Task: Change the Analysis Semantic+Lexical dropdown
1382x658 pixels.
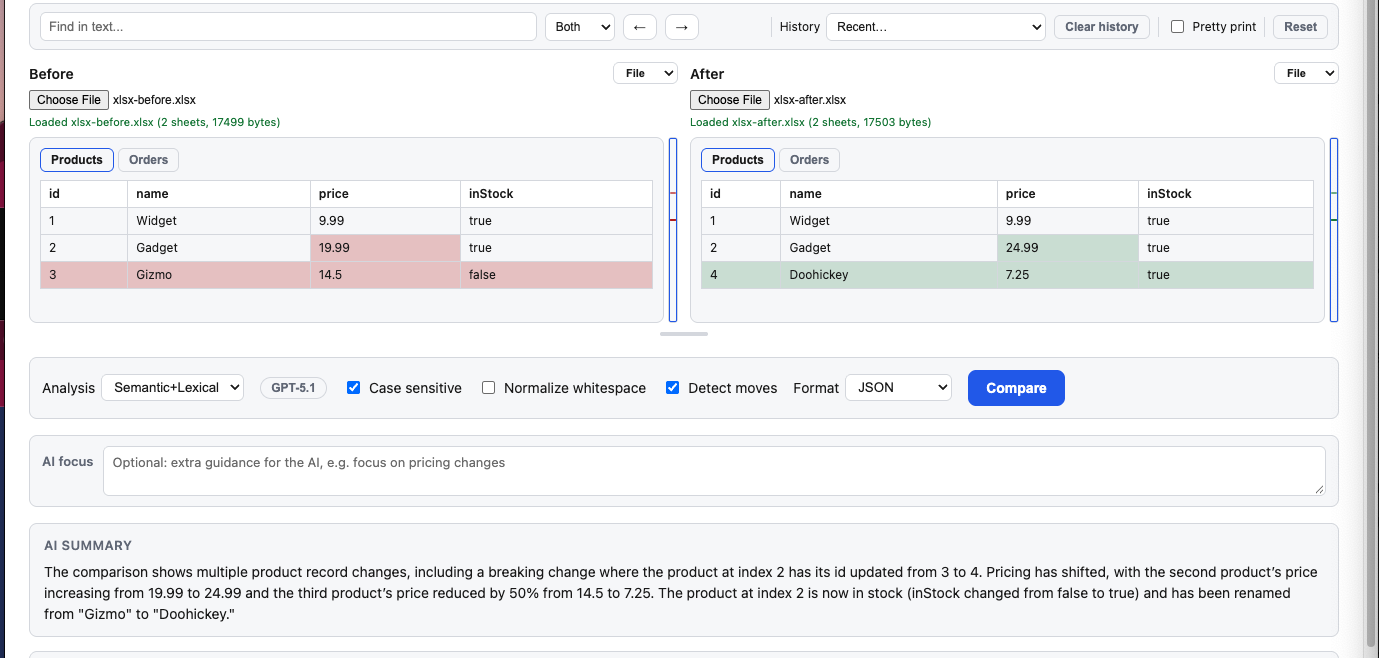Action: coord(172,387)
